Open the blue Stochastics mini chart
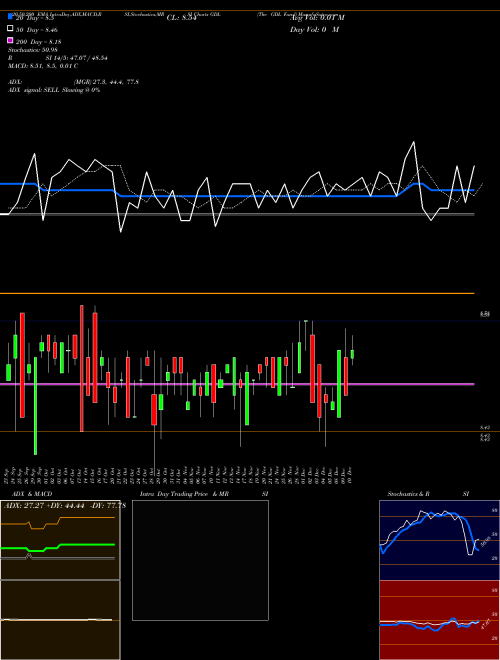Image resolution: width=500 pixels, height=660 pixels. (439, 540)
